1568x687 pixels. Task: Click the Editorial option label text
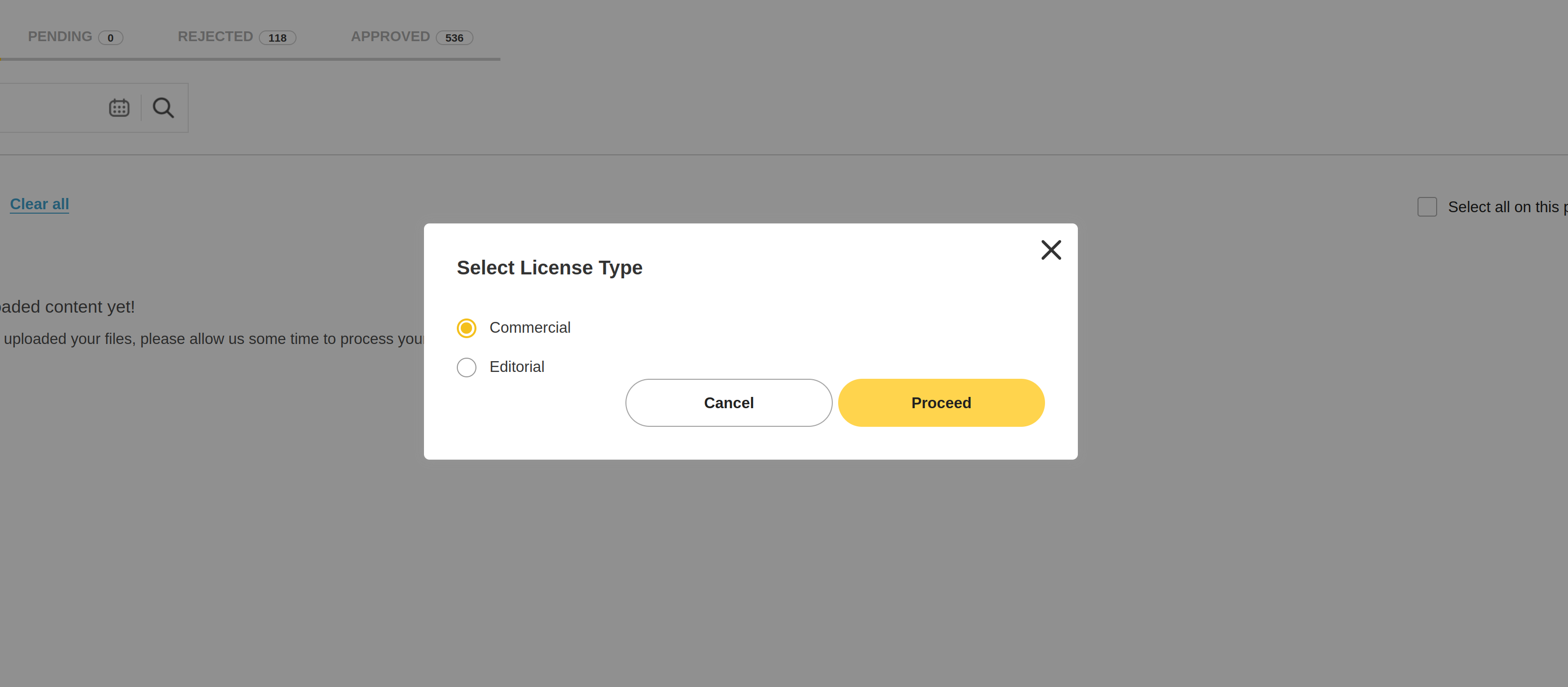(517, 367)
